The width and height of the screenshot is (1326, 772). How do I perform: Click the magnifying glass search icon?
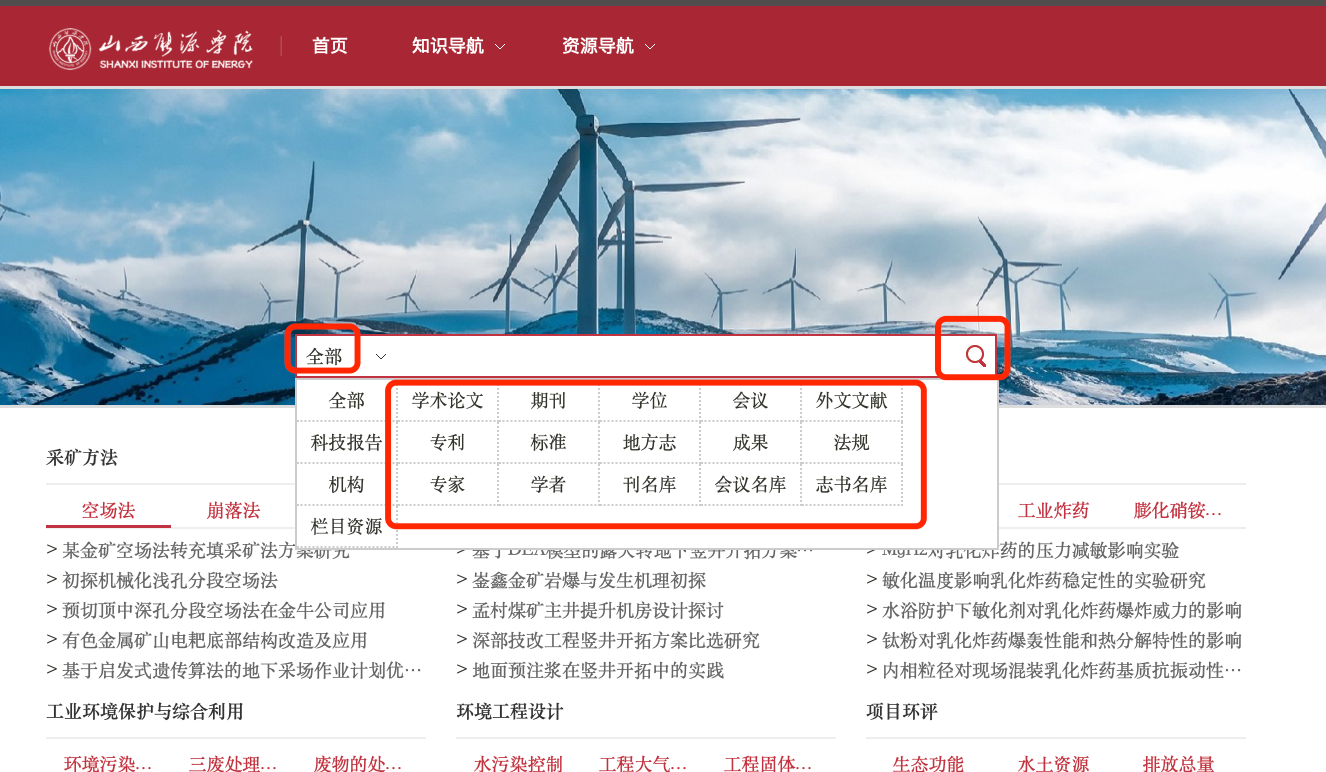974,355
